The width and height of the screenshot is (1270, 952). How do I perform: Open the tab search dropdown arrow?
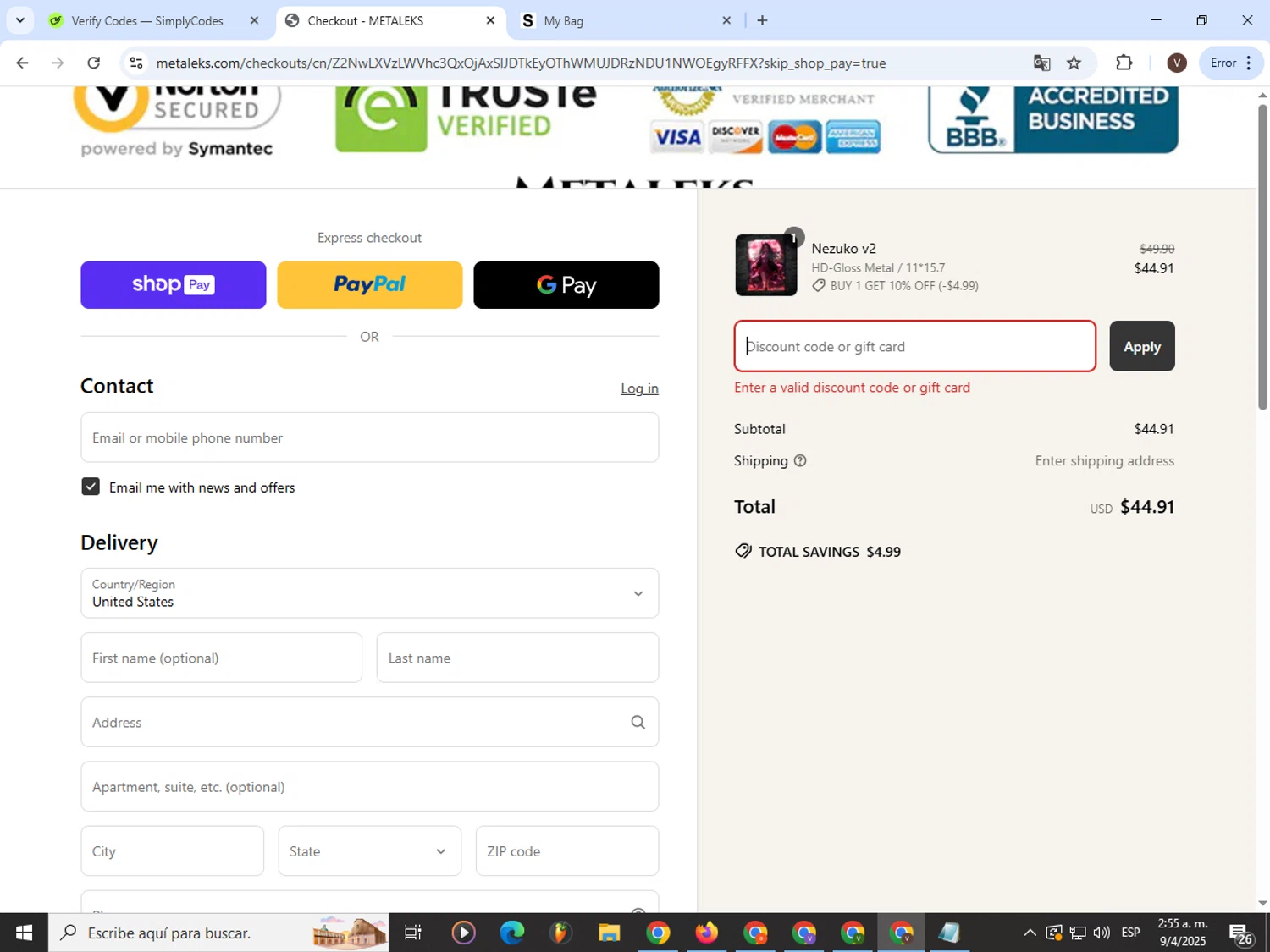pos(19,20)
